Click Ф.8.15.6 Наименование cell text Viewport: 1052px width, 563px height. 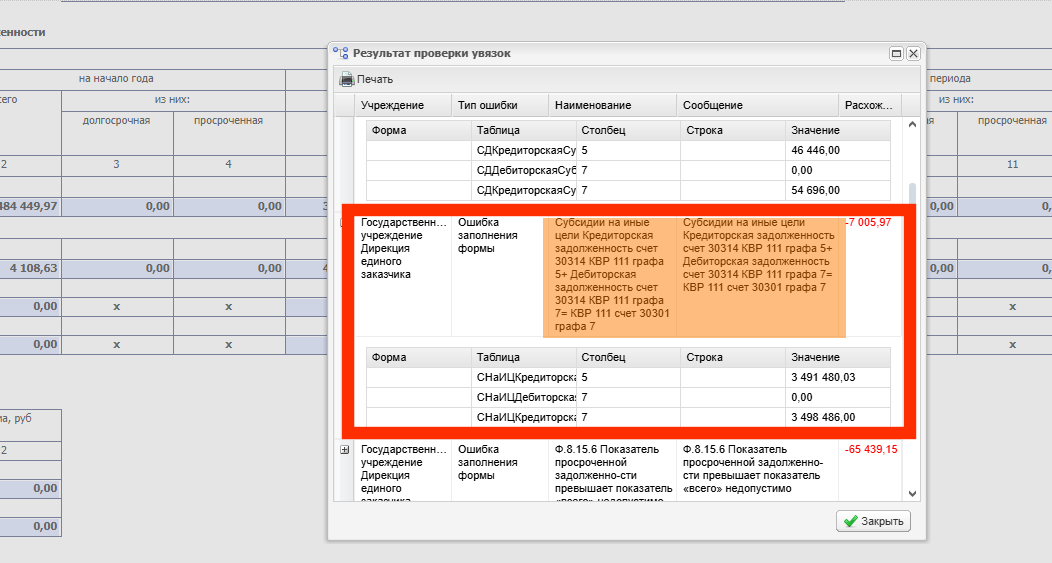point(613,472)
